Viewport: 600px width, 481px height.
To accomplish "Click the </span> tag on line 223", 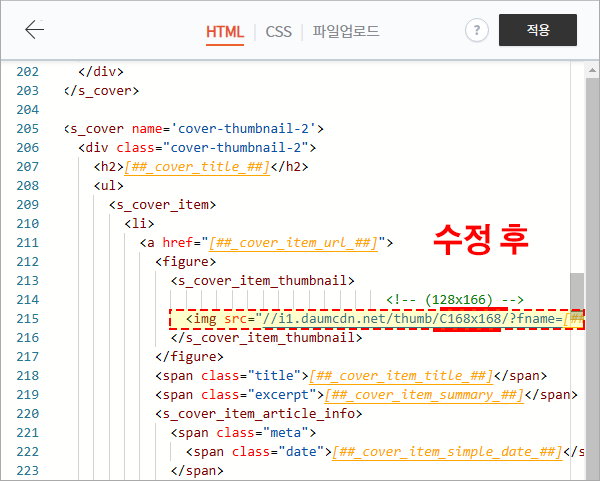I will (197, 471).
